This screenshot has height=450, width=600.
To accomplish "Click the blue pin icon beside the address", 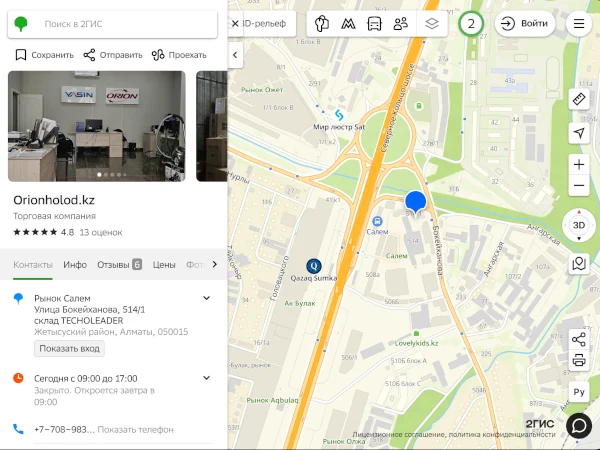I will tap(18, 298).
